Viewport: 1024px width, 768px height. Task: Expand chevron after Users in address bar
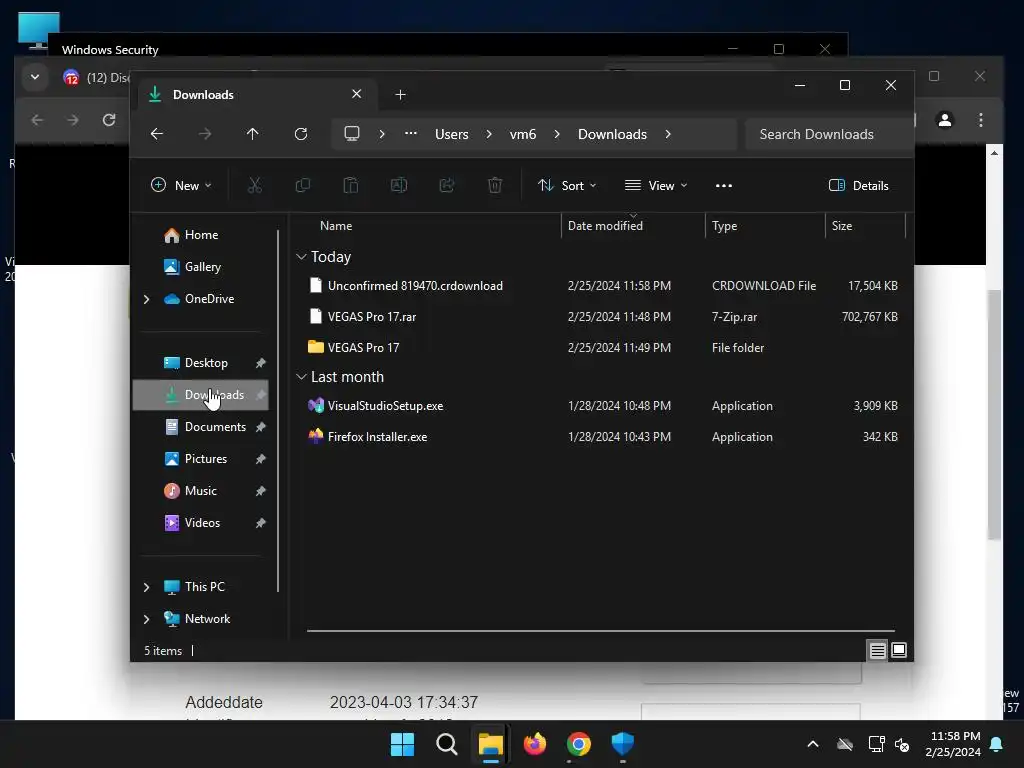pyautogui.click(x=489, y=134)
